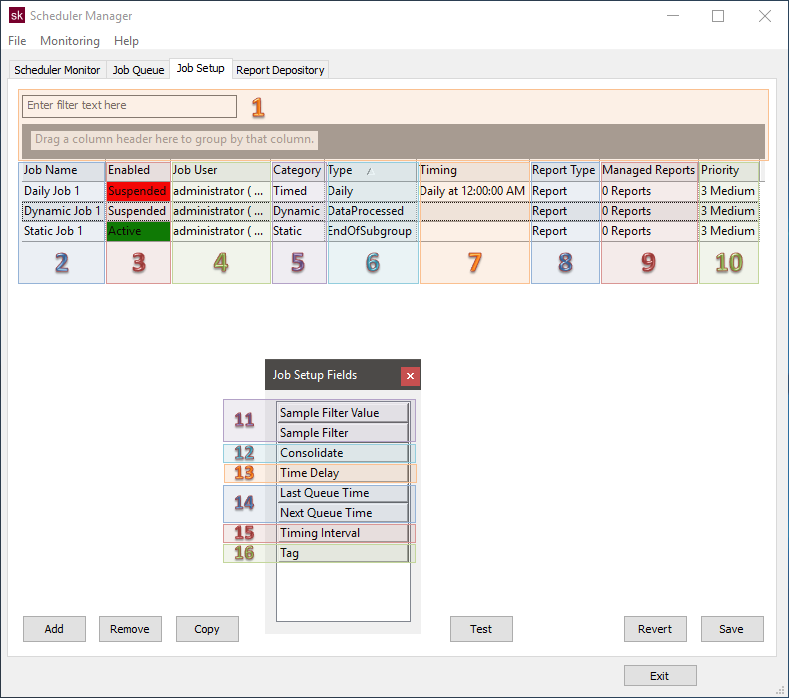This screenshot has width=789, height=698.
Task: Select the Time Delay field
Action: (342, 473)
